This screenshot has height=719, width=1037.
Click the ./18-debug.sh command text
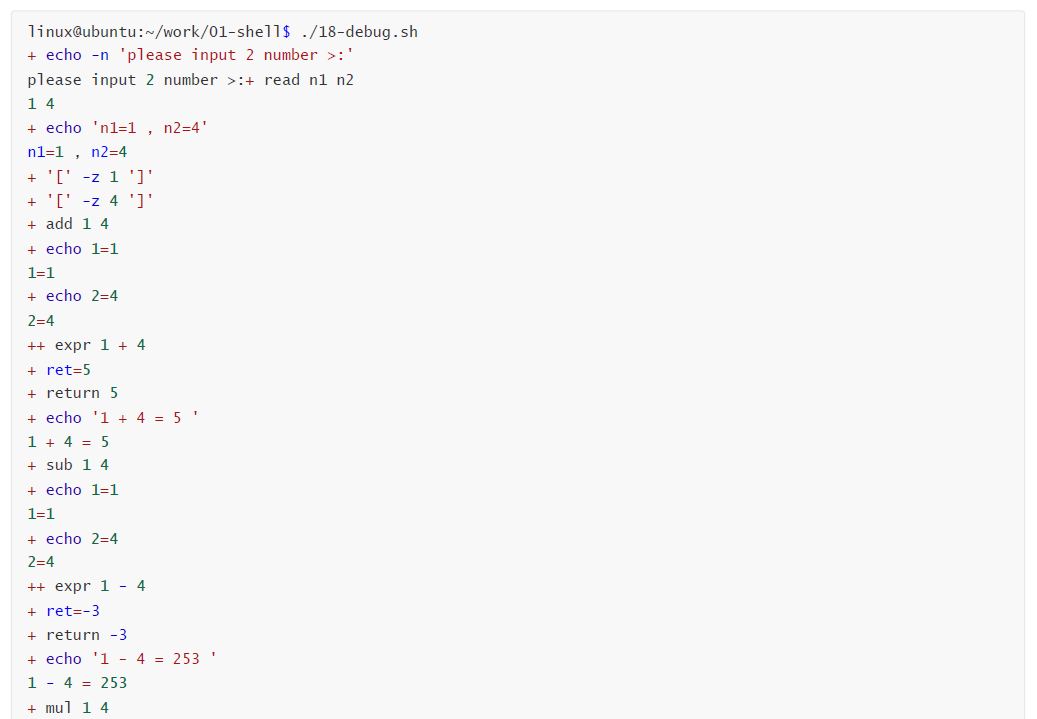tap(359, 32)
